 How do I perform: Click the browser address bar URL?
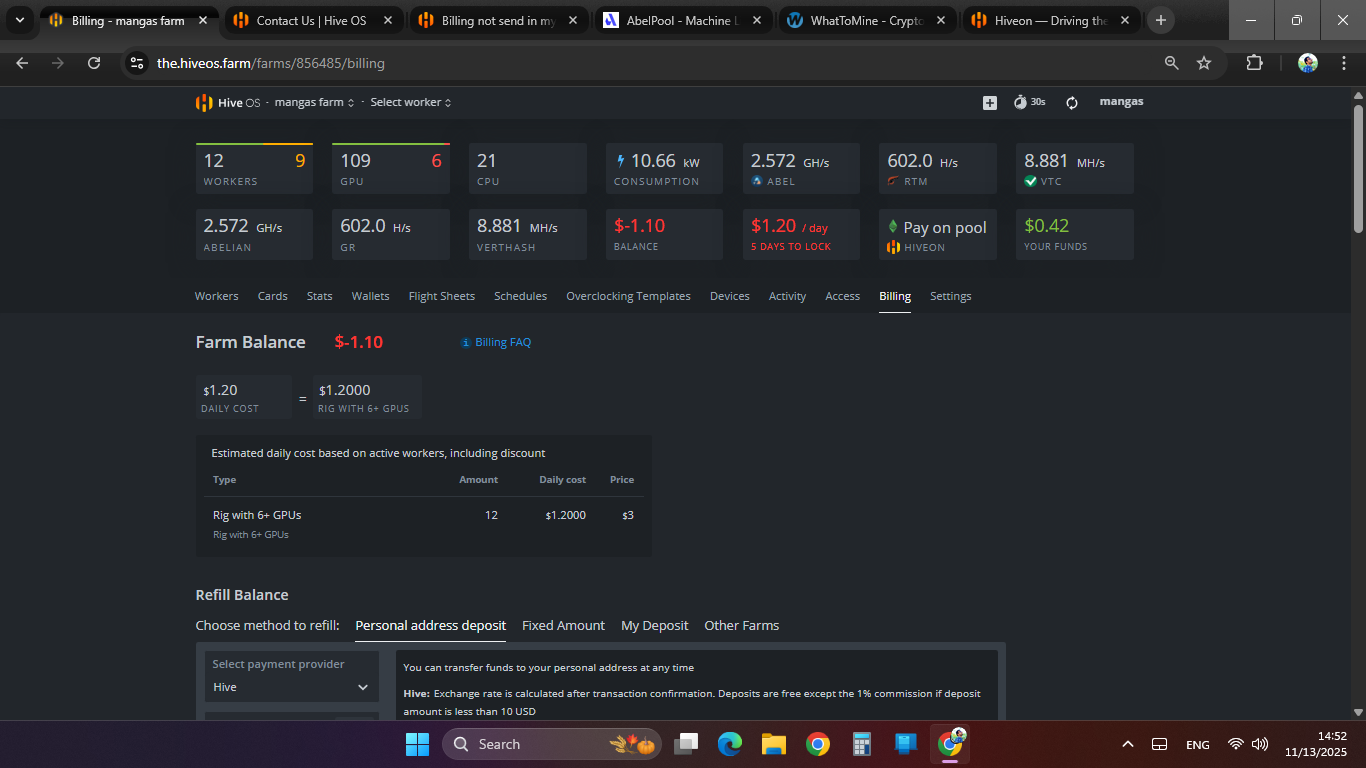pyautogui.click(x=270, y=63)
